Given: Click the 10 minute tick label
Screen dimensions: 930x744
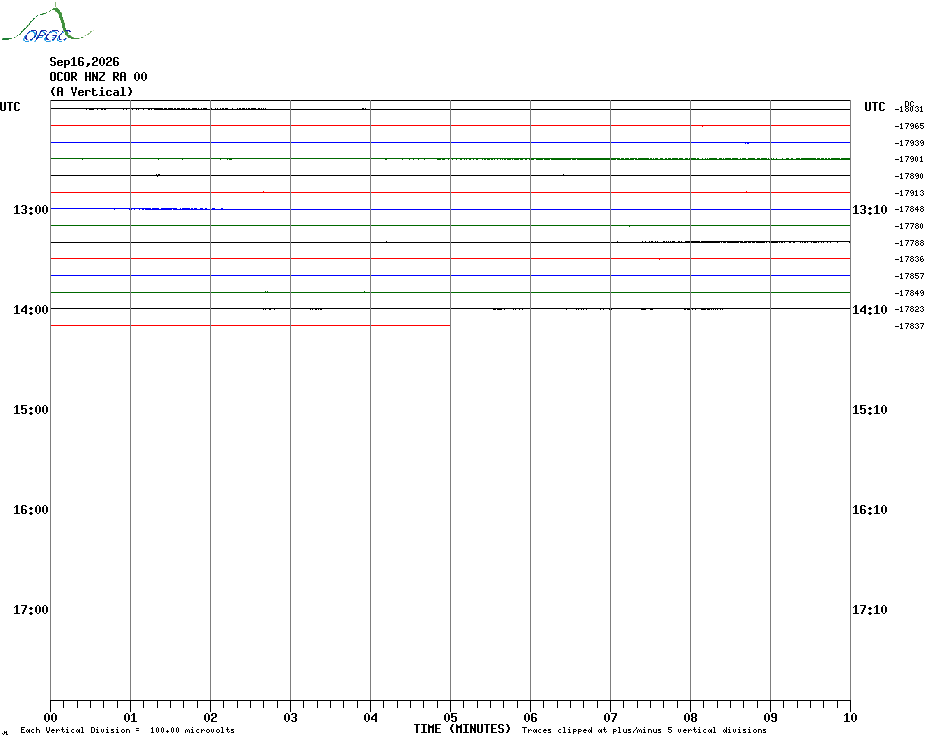Looking at the screenshot, I should coord(850,717).
